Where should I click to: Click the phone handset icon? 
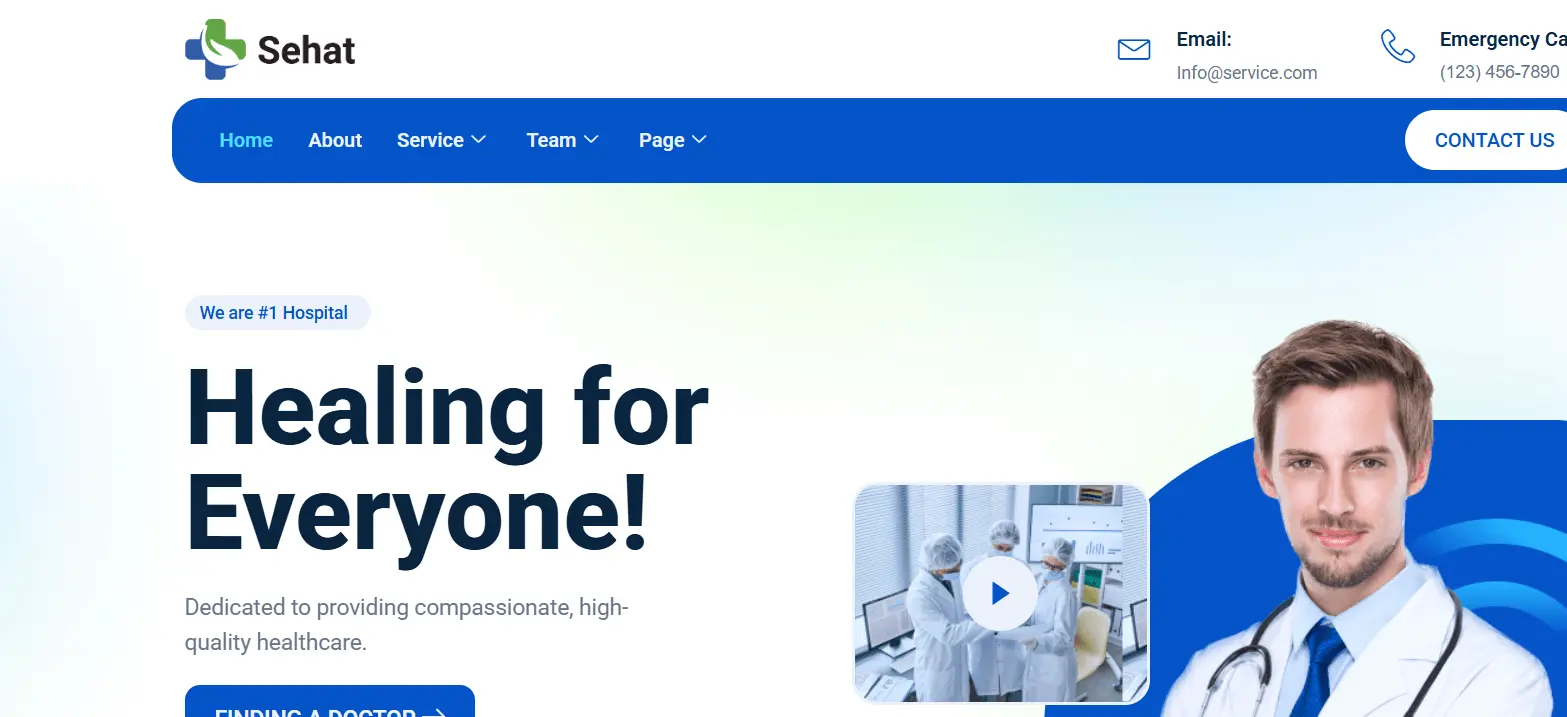(x=1397, y=46)
